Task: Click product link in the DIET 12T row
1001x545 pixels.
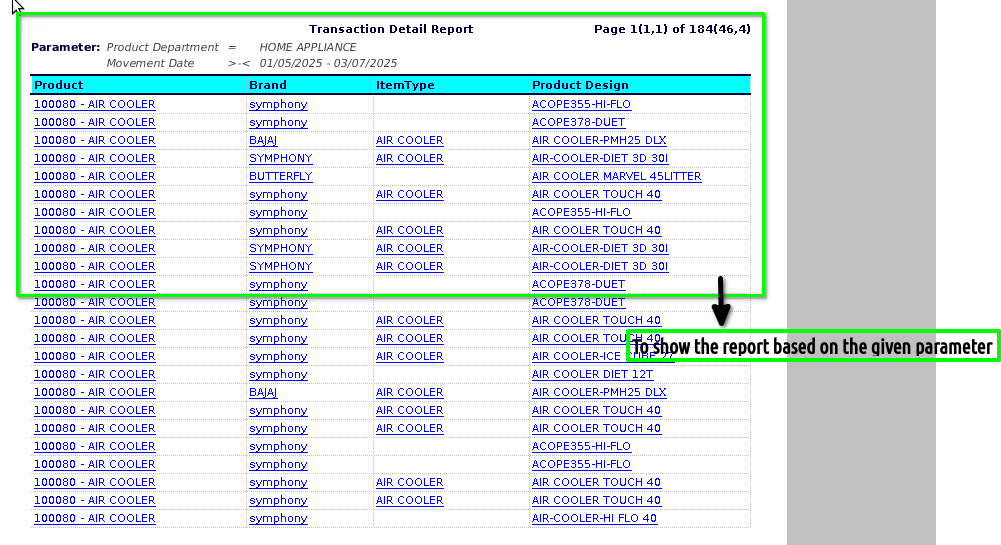Action: pos(94,374)
